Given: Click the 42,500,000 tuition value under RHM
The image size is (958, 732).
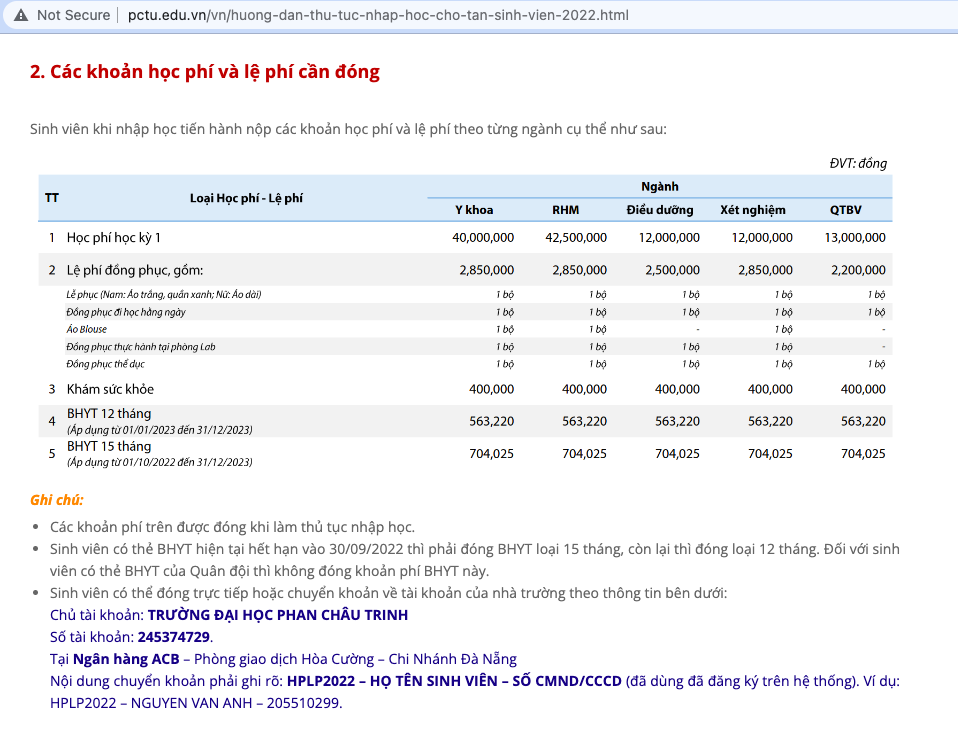Looking at the screenshot, I should 576,237.
